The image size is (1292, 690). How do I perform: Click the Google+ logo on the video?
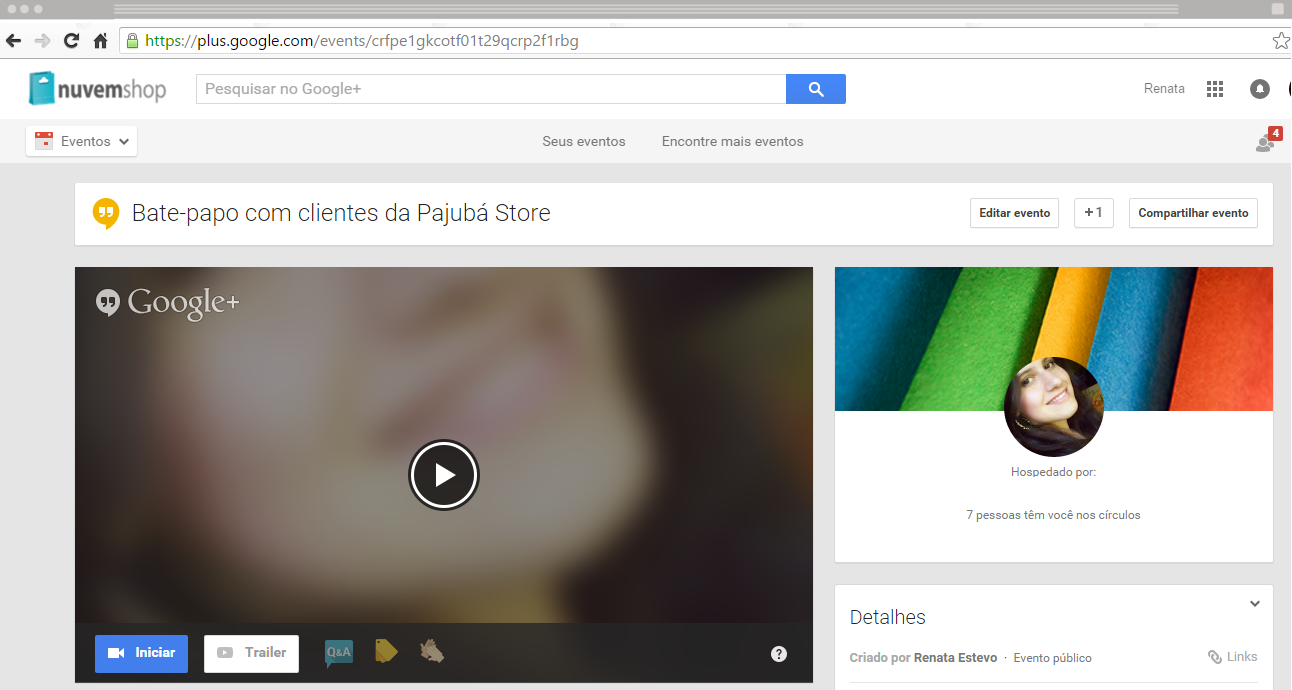[168, 302]
